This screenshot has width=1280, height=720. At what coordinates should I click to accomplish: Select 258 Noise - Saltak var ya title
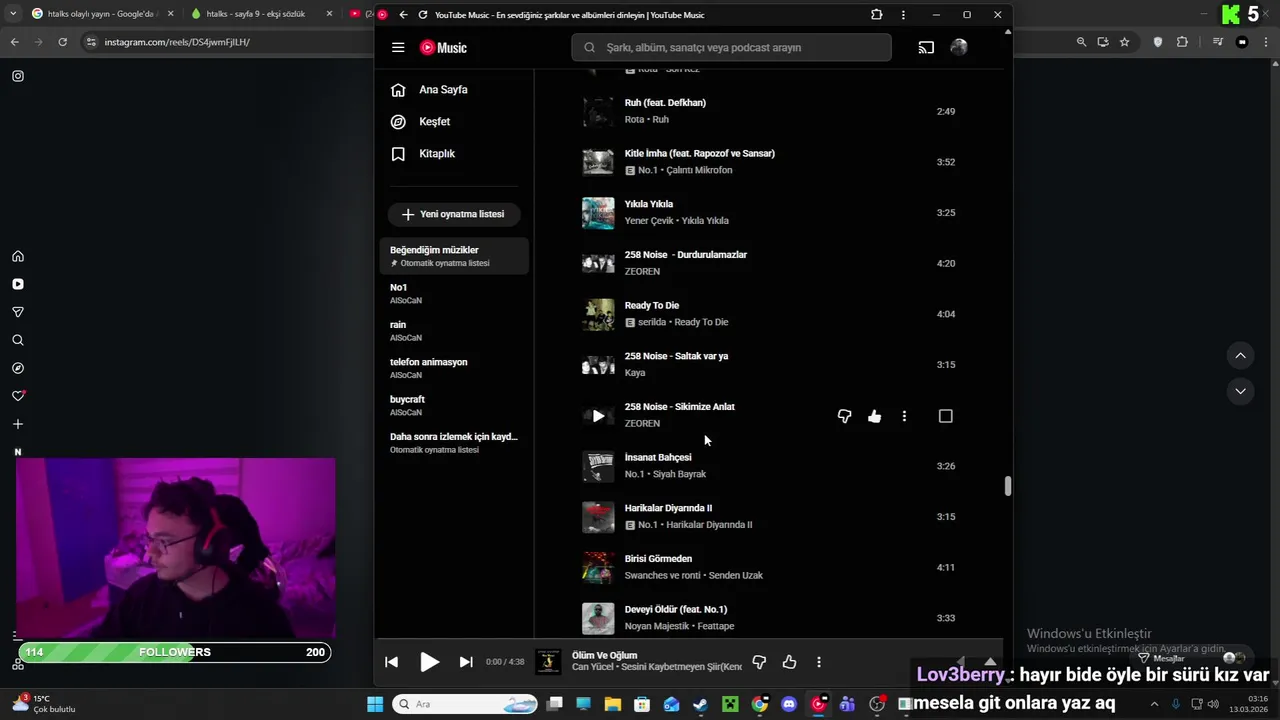coord(676,356)
